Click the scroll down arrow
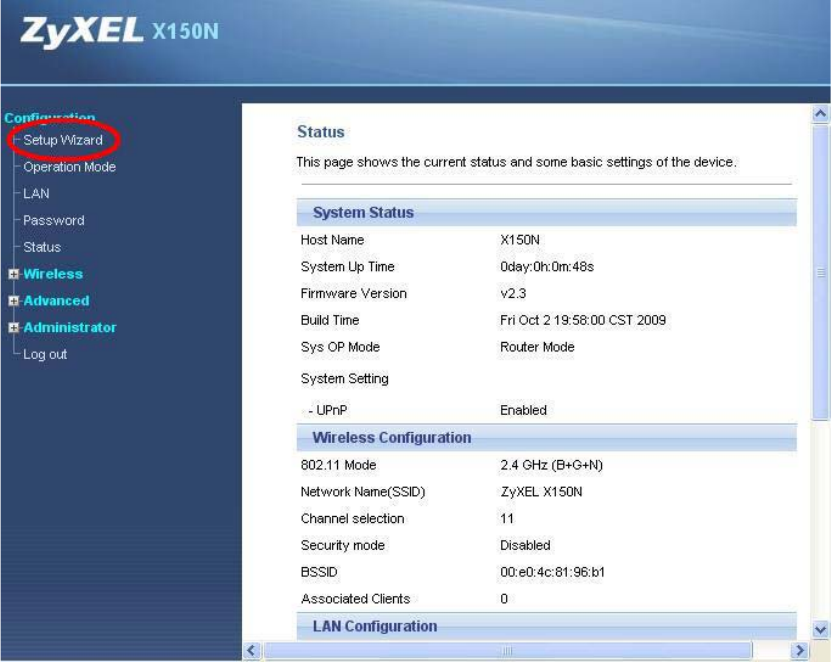The width and height of the screenshot is (831, 662). pos(820,629)
